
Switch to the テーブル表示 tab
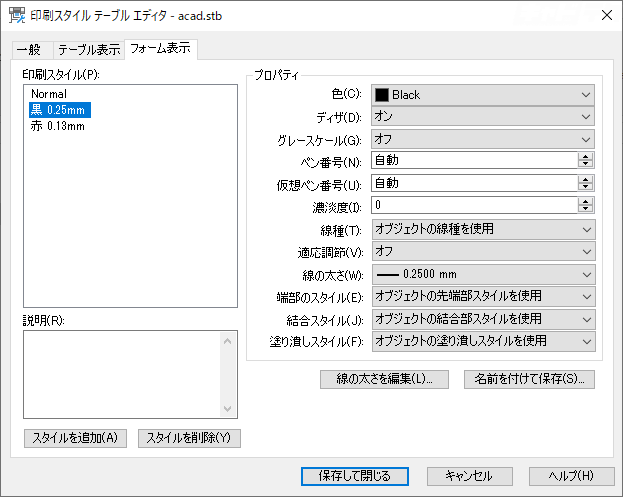pyautogui.click(x=89, y=50)
